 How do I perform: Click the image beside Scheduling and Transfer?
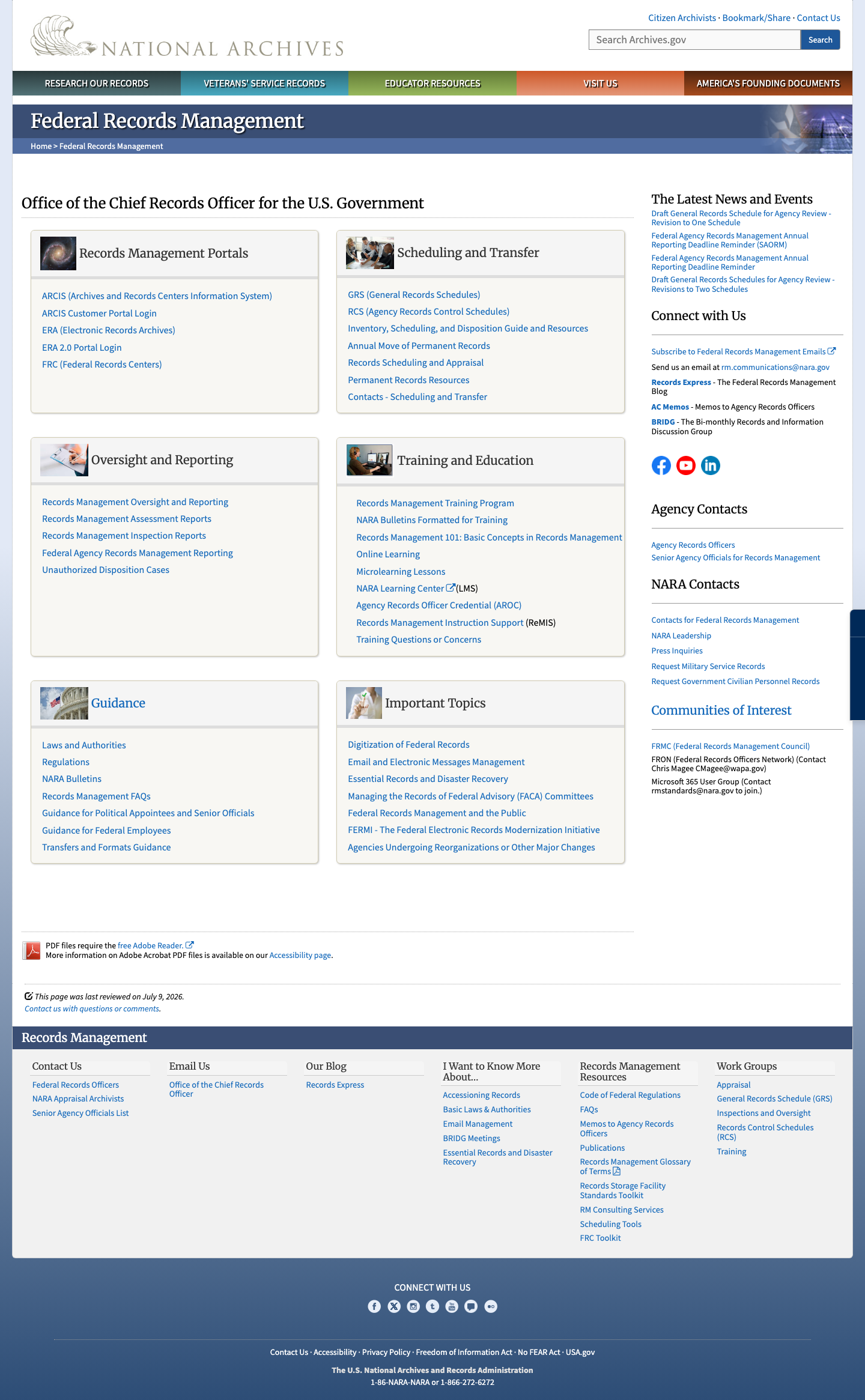tap(370, 253)
